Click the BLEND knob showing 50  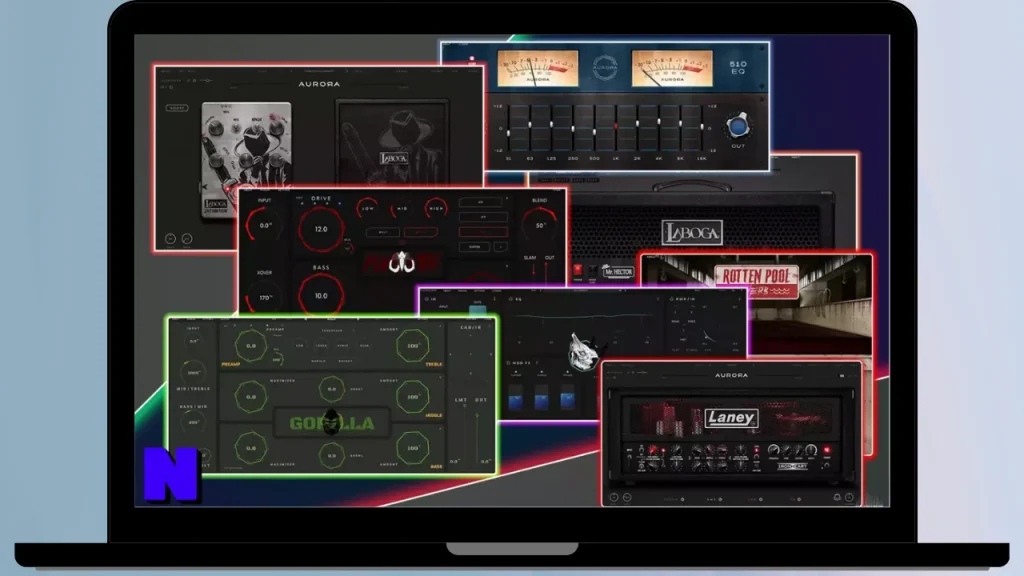tap(540, 225)
